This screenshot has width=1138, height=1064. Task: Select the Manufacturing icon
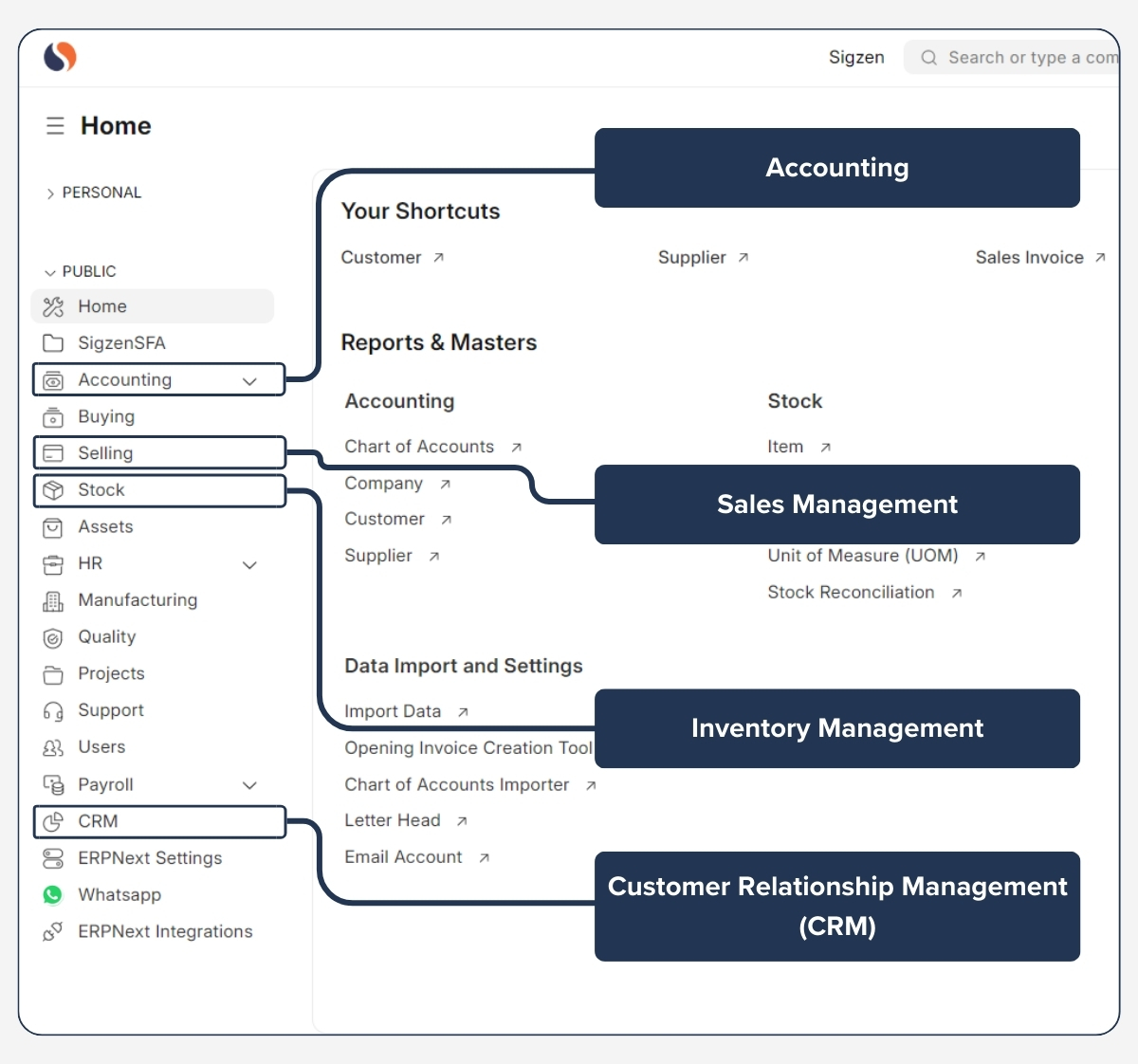[x=53, y=600]
